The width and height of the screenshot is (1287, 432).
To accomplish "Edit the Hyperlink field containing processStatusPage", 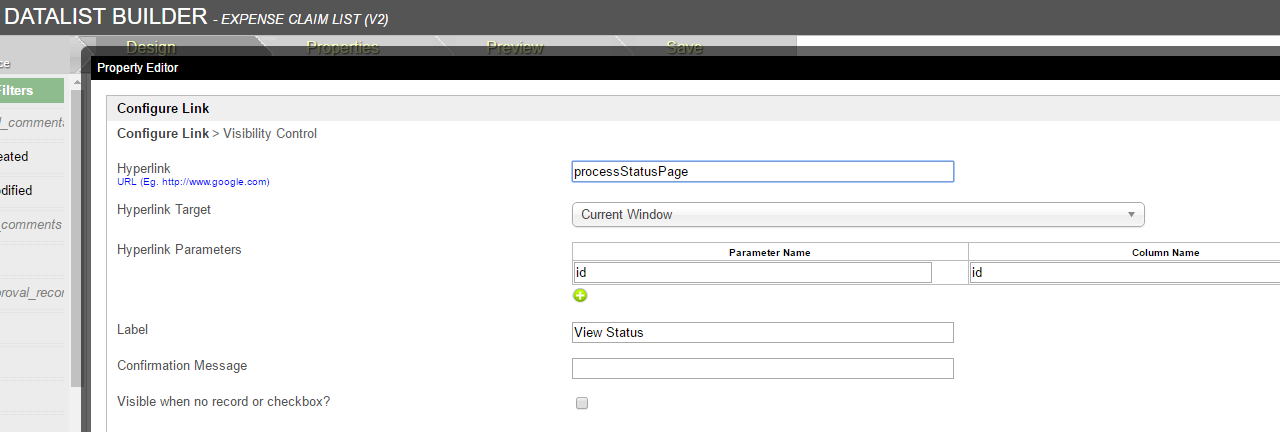I will [x=763, y=171].
